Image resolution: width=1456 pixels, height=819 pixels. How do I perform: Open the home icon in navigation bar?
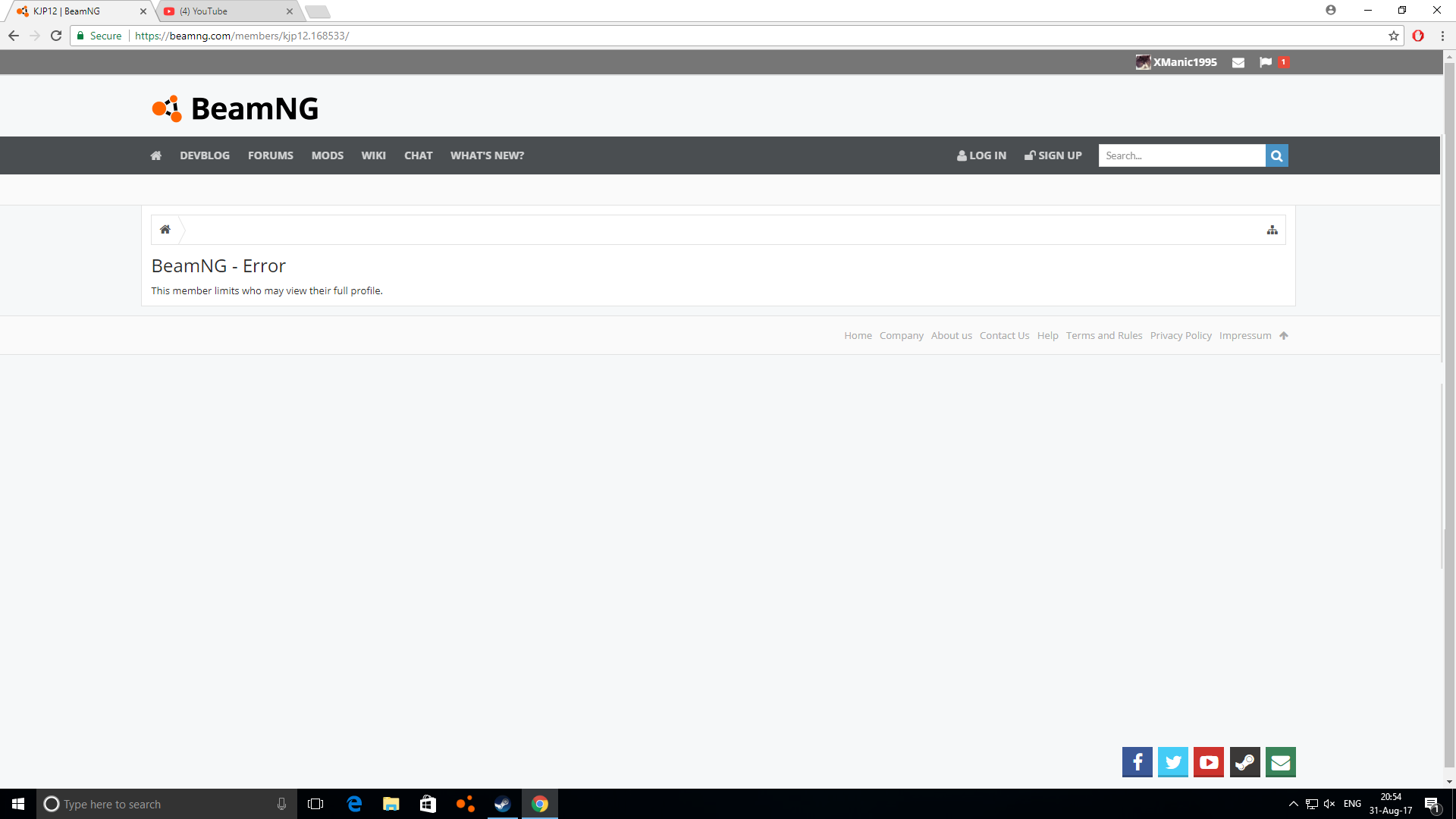point(156,155)
